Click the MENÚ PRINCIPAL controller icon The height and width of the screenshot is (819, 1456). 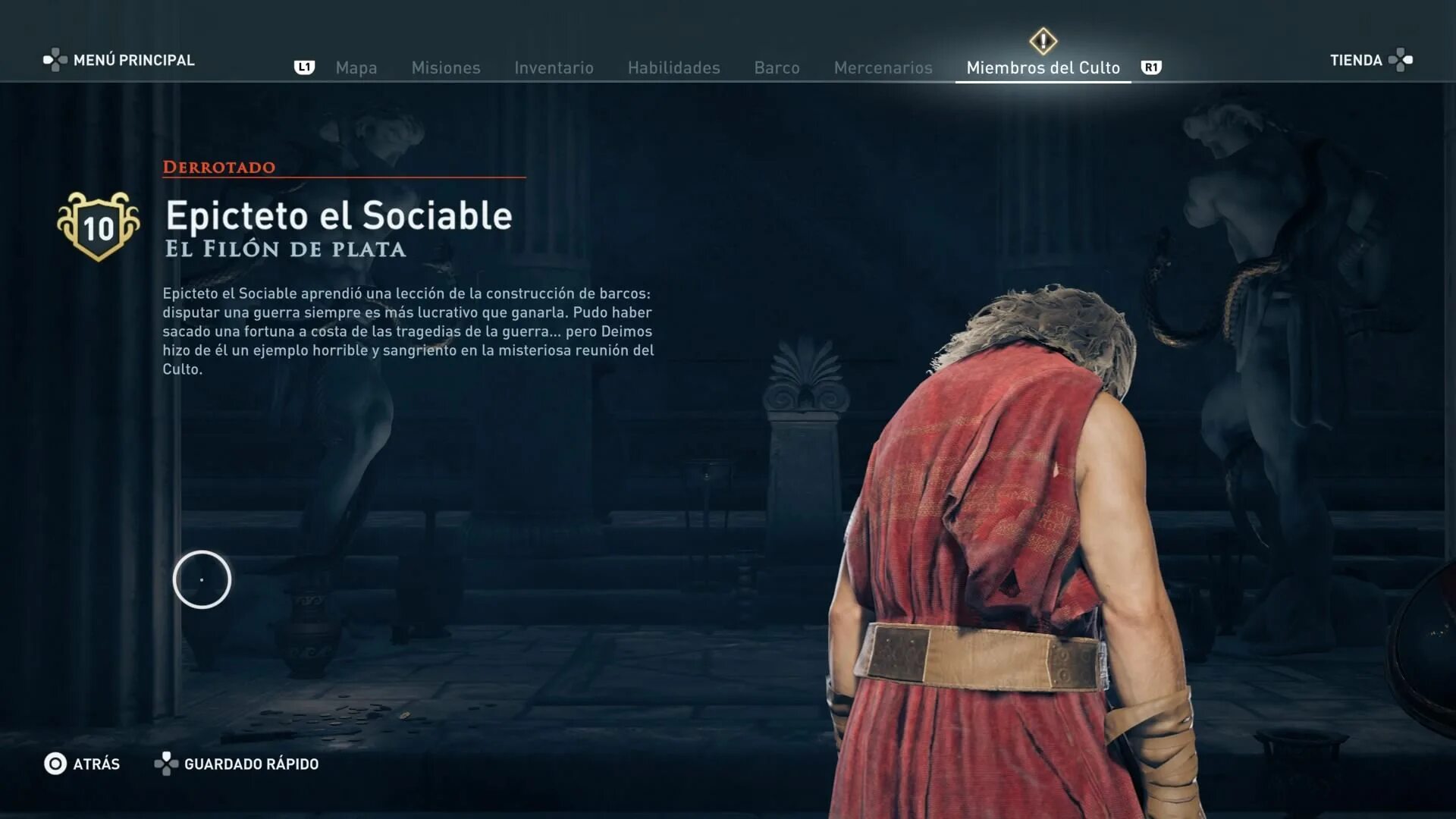click(55, 60)
